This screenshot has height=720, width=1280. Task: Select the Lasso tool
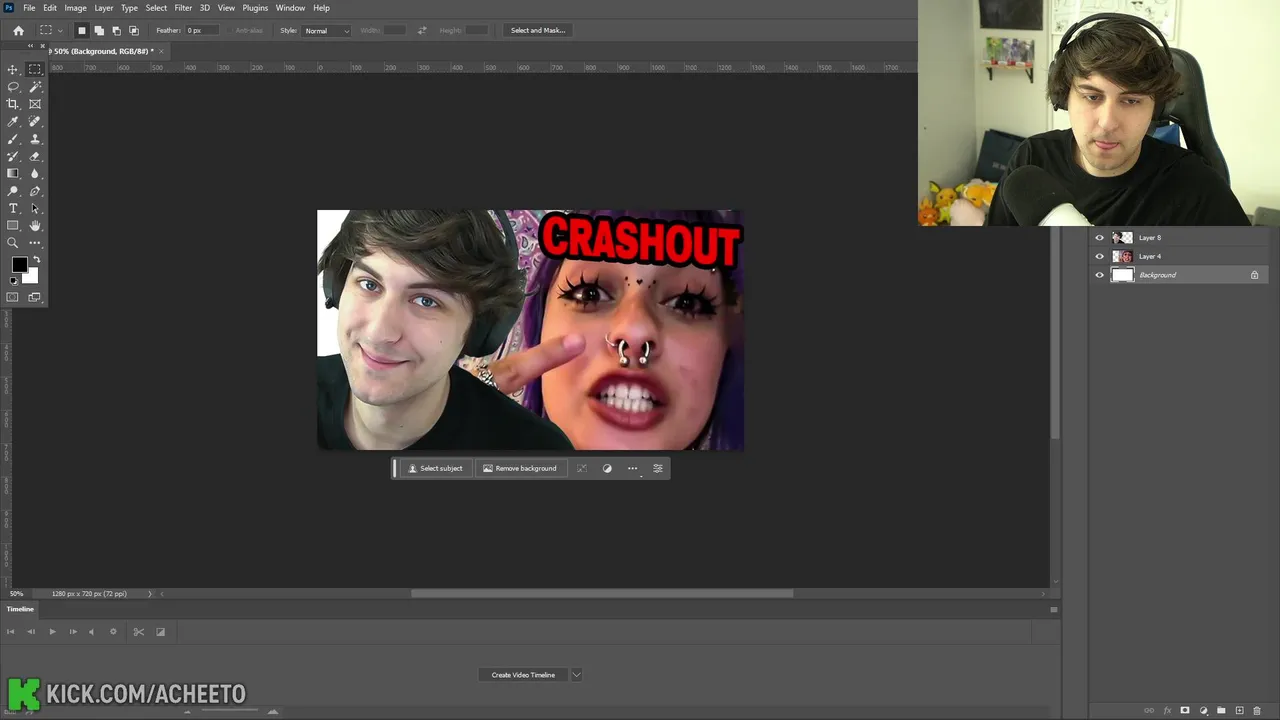(x=13, y=87)
